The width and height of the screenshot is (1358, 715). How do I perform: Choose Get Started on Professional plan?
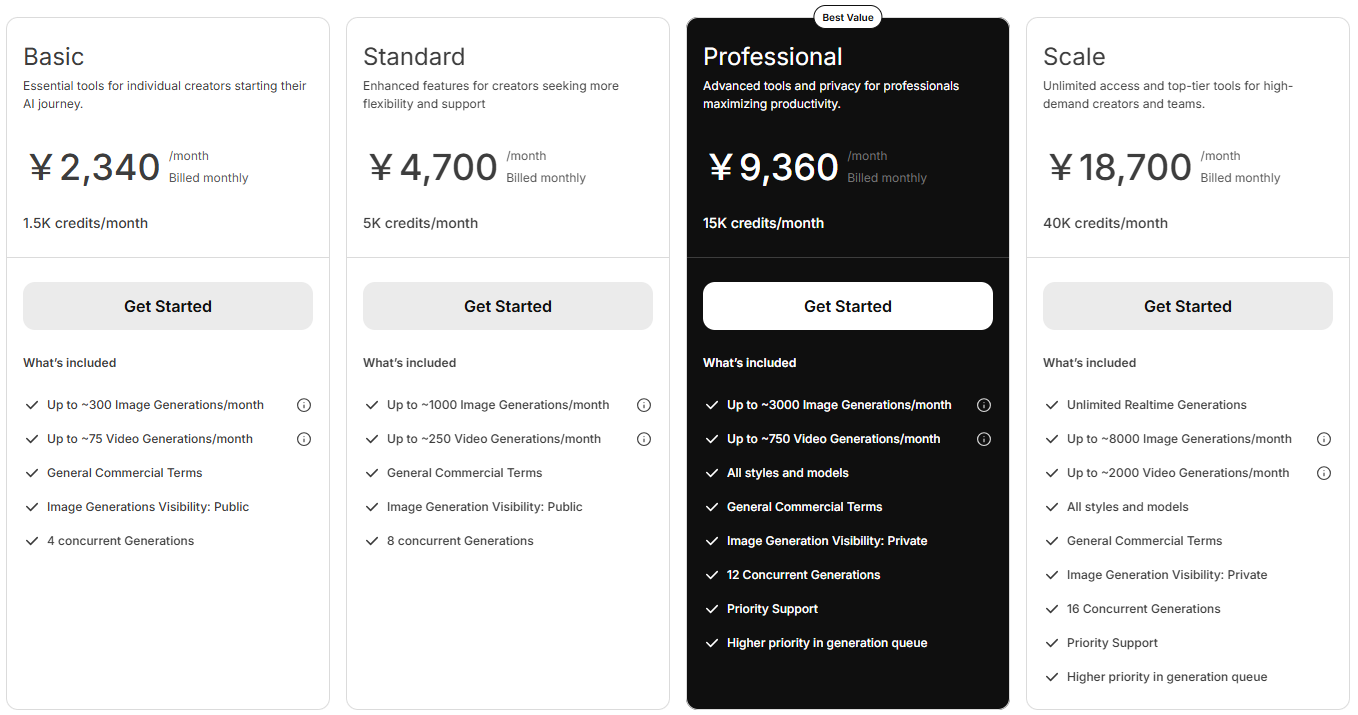coord(848,306)
